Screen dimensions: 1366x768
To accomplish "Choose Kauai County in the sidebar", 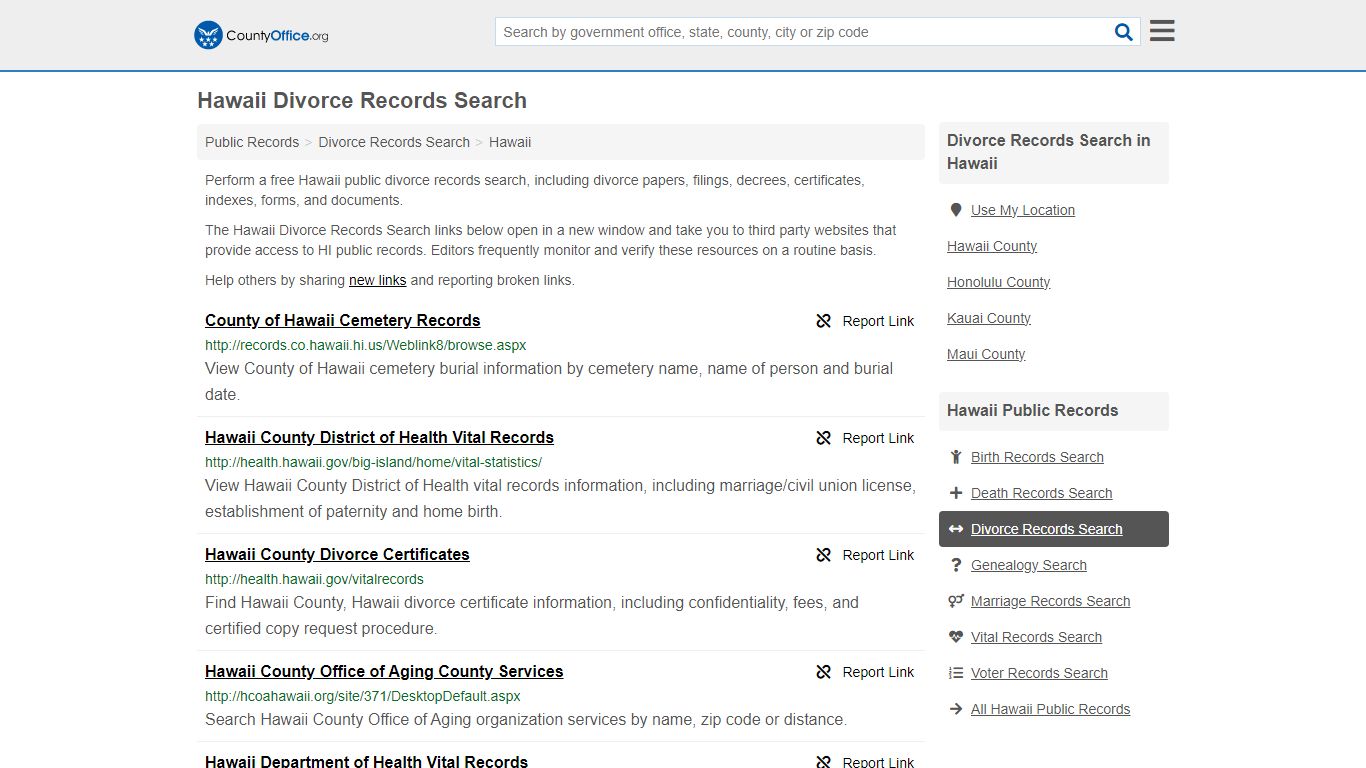I will (x=989, y=318).
